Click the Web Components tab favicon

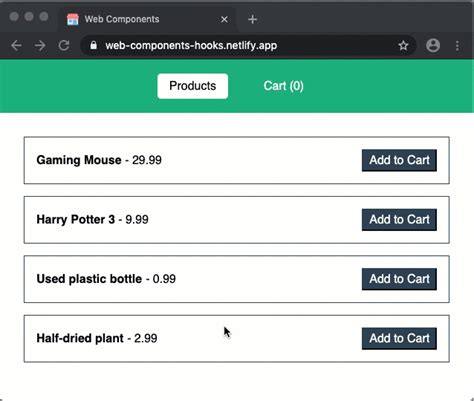[73, 19]
